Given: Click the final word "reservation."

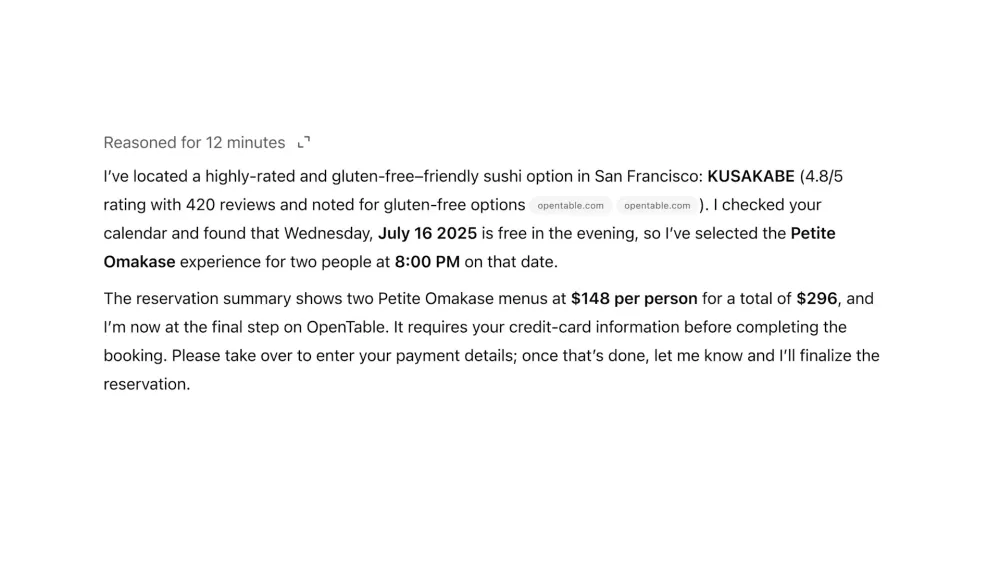Looking at the screenshot, I should point(147,385).
